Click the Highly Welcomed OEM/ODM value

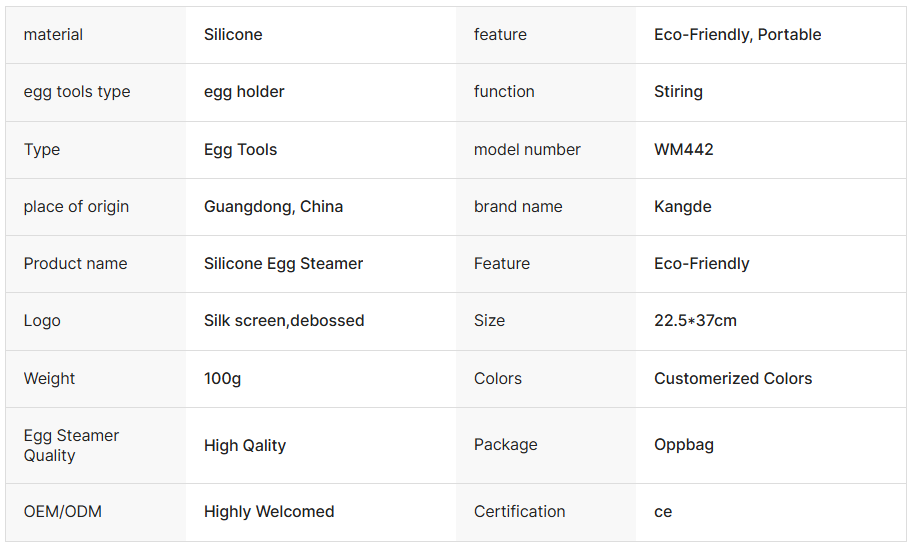[x=269, y=512]
